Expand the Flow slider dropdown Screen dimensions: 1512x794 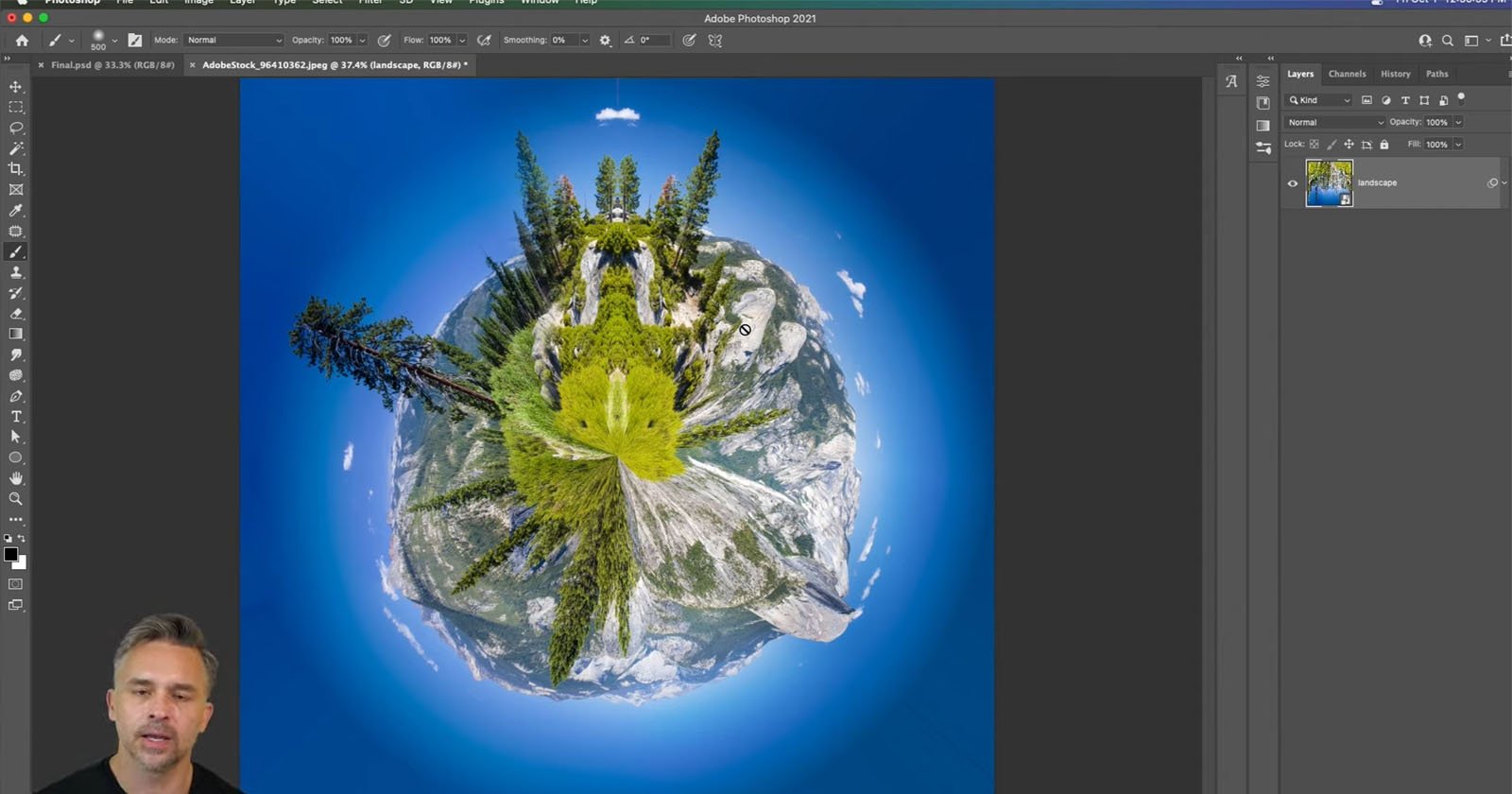[462, 41]
